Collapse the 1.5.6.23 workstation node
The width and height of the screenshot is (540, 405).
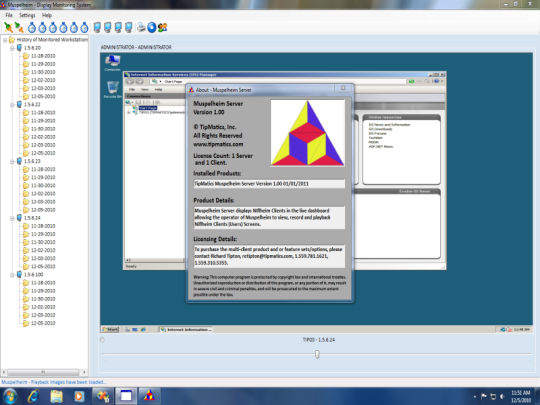(x=12, y=161)
